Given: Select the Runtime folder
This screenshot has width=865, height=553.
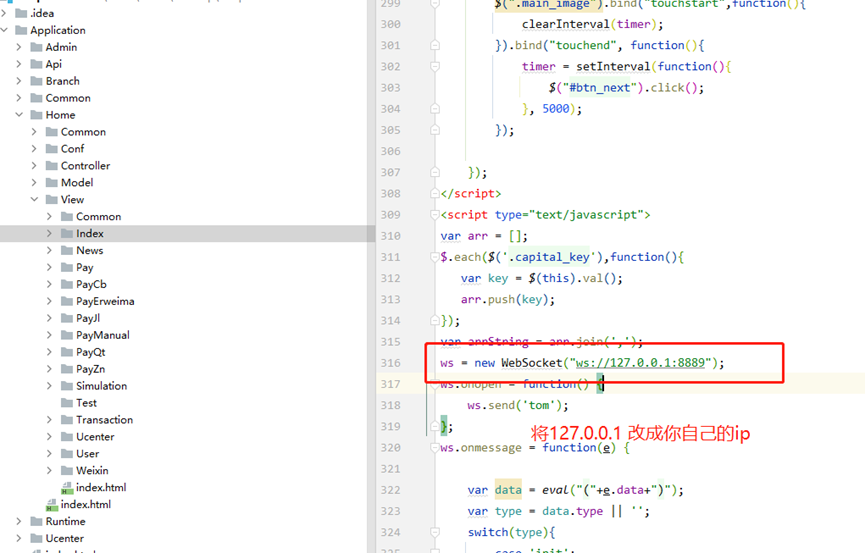Looking at the screenshot, I should click(x=66, y=521).
